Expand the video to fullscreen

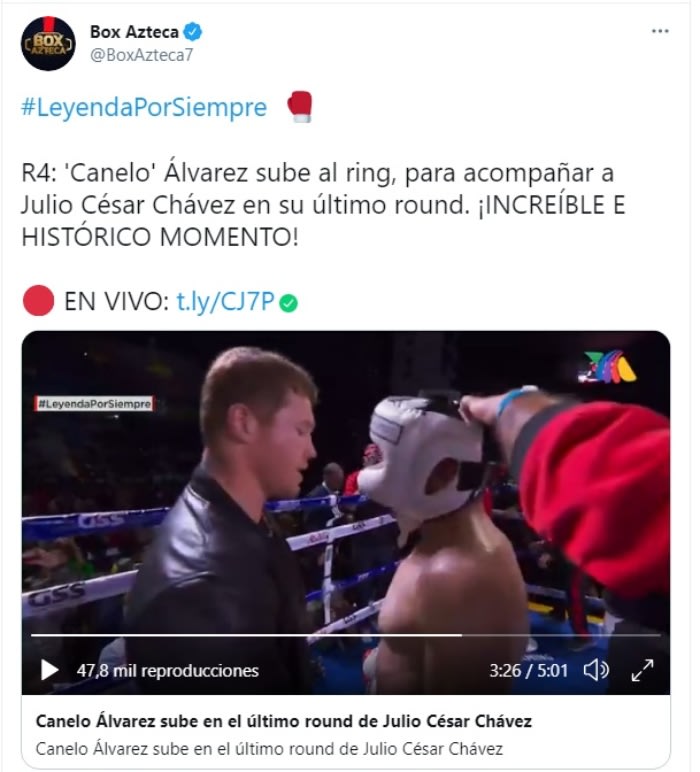642,671
